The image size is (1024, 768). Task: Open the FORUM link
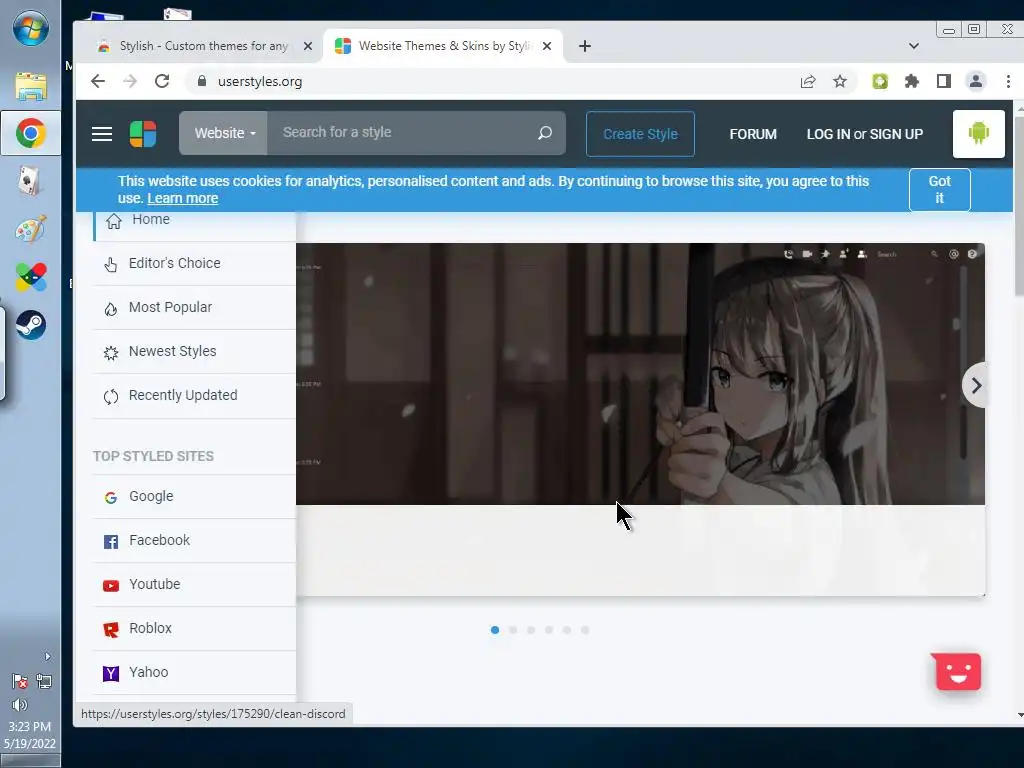point(753,134)
